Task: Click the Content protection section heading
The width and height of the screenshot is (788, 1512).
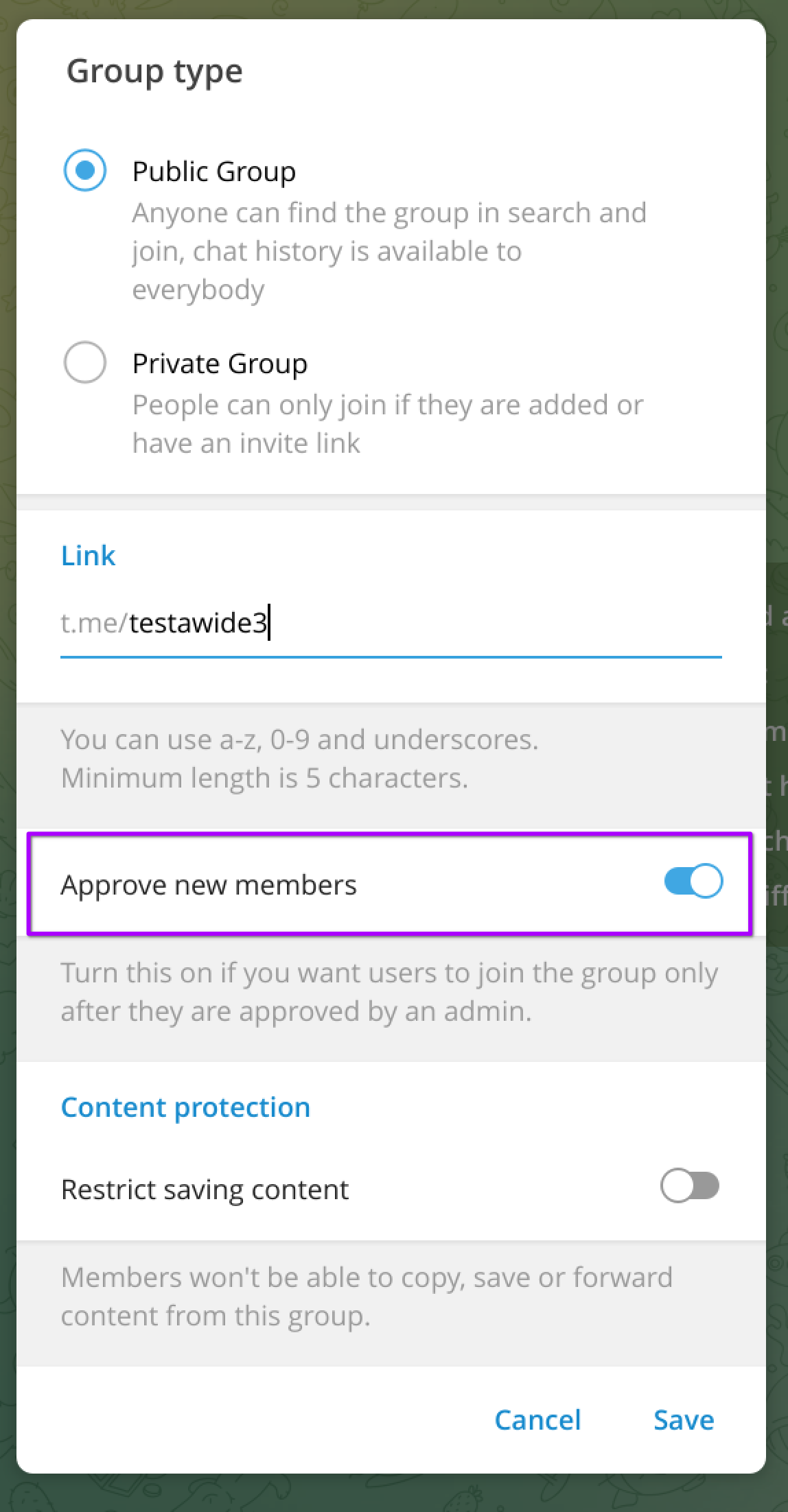Action: [x=185, y=1107]
